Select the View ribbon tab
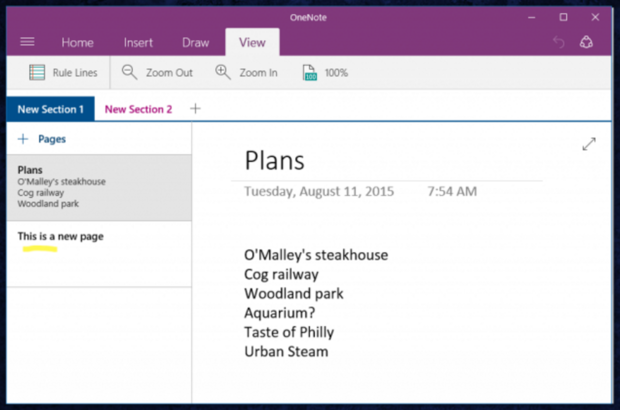Image resolution: width=620 pixels, height=410 pixels. 252,42
